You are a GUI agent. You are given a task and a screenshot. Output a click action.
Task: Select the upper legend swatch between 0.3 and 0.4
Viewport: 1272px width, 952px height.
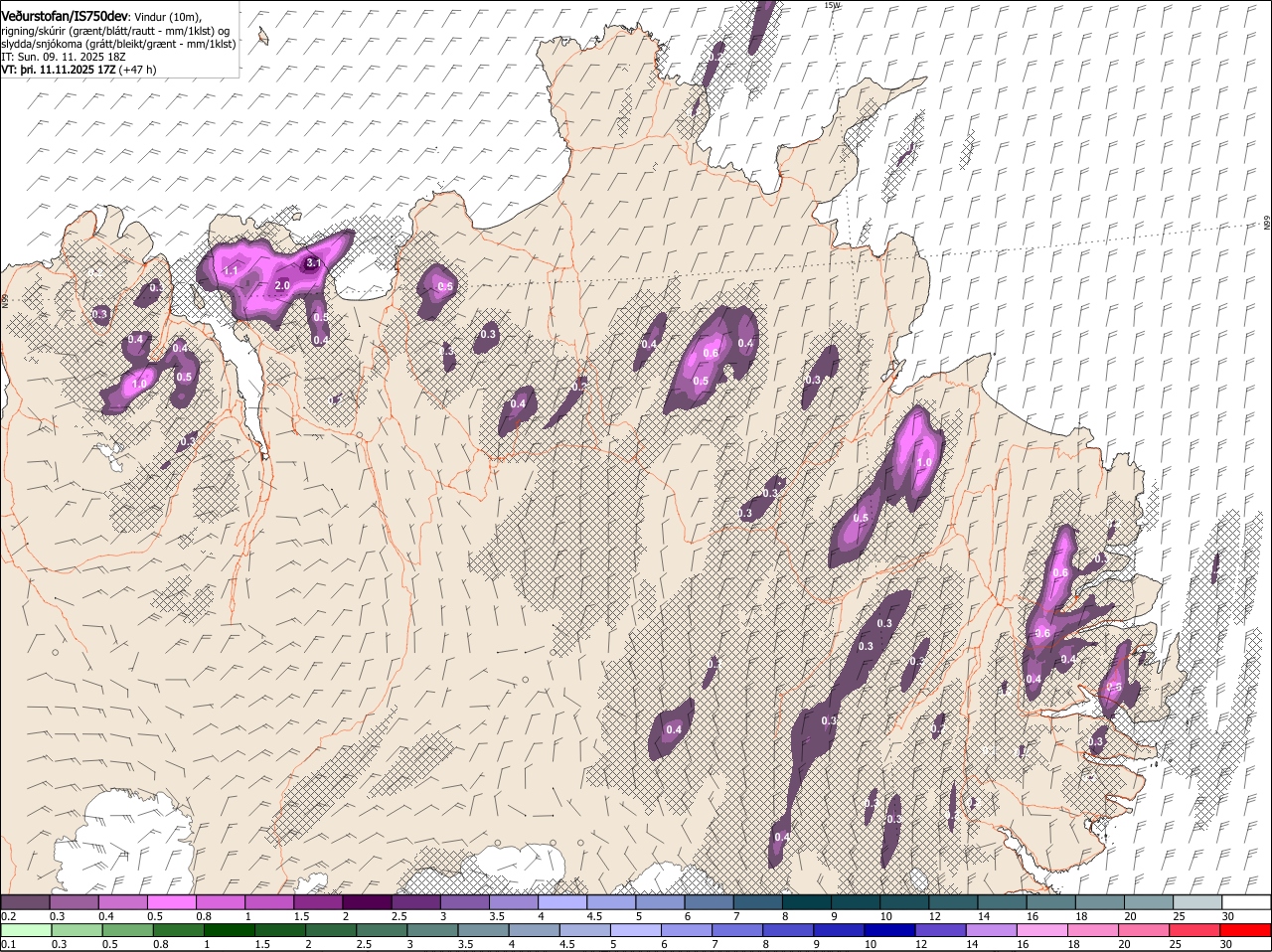[x=74, y=901]
